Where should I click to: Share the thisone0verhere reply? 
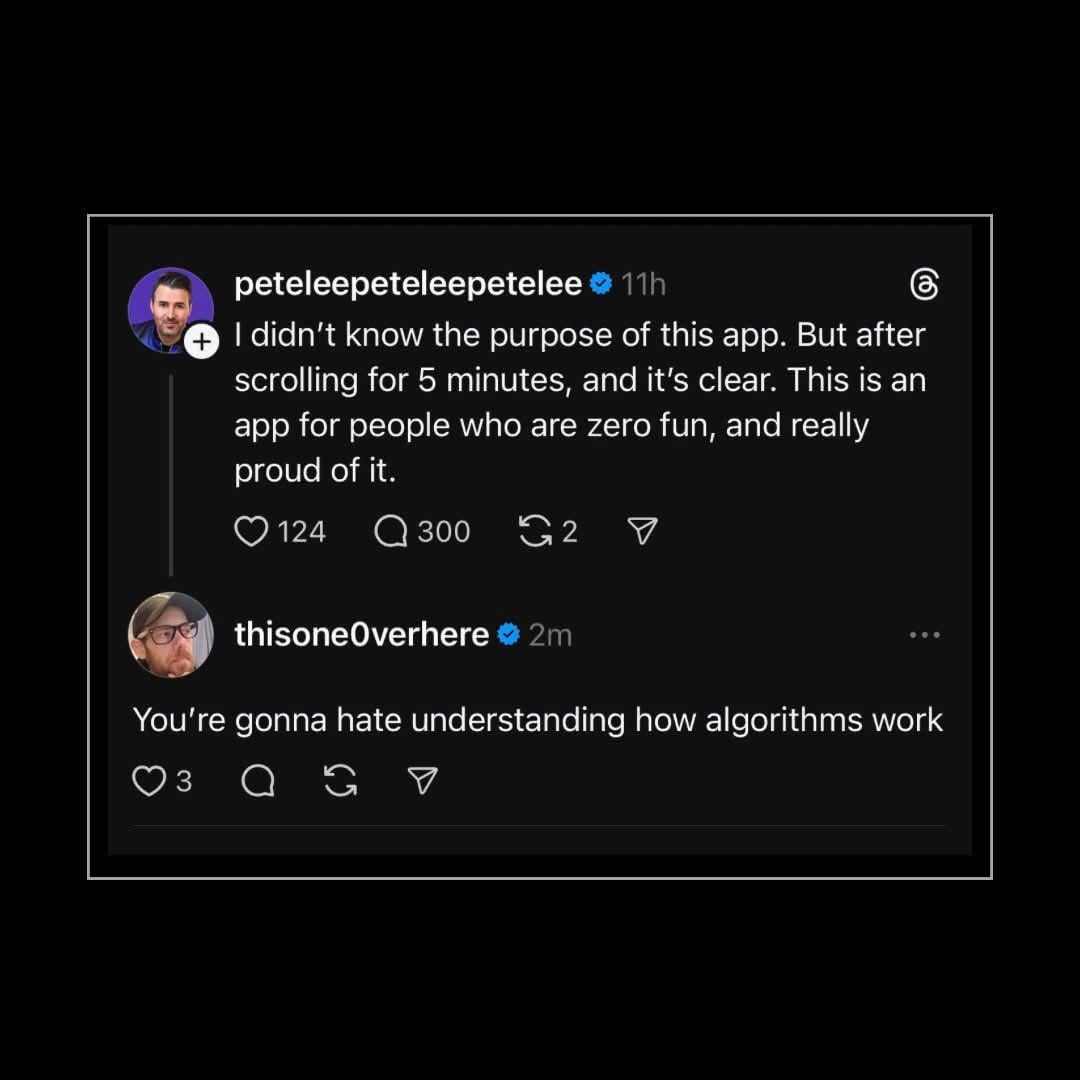[424, 781]
